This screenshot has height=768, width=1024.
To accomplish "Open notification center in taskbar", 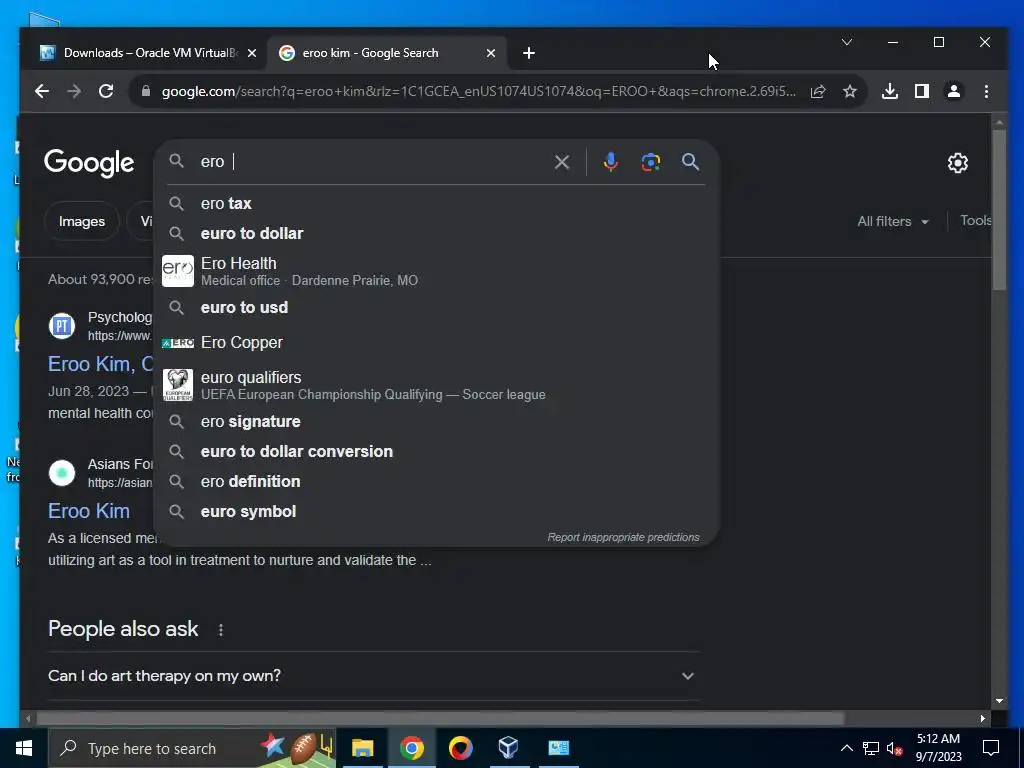I will [x=991, y=748].
